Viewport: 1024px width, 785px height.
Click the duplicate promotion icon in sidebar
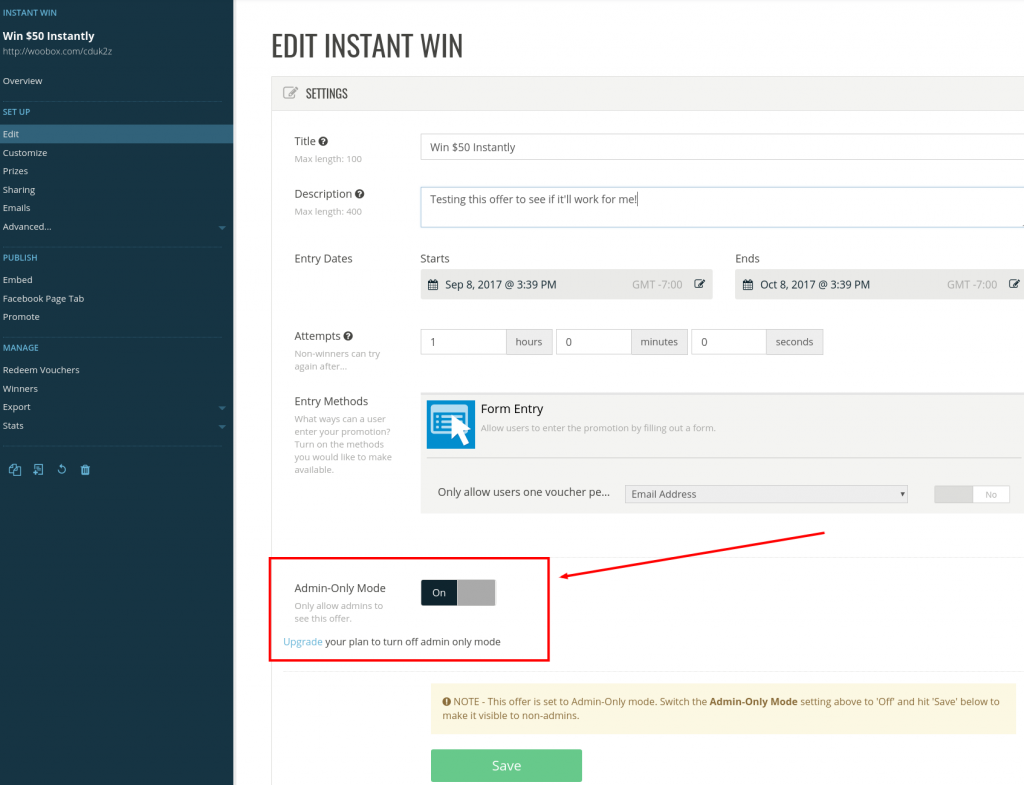click(x=15, y=469)
